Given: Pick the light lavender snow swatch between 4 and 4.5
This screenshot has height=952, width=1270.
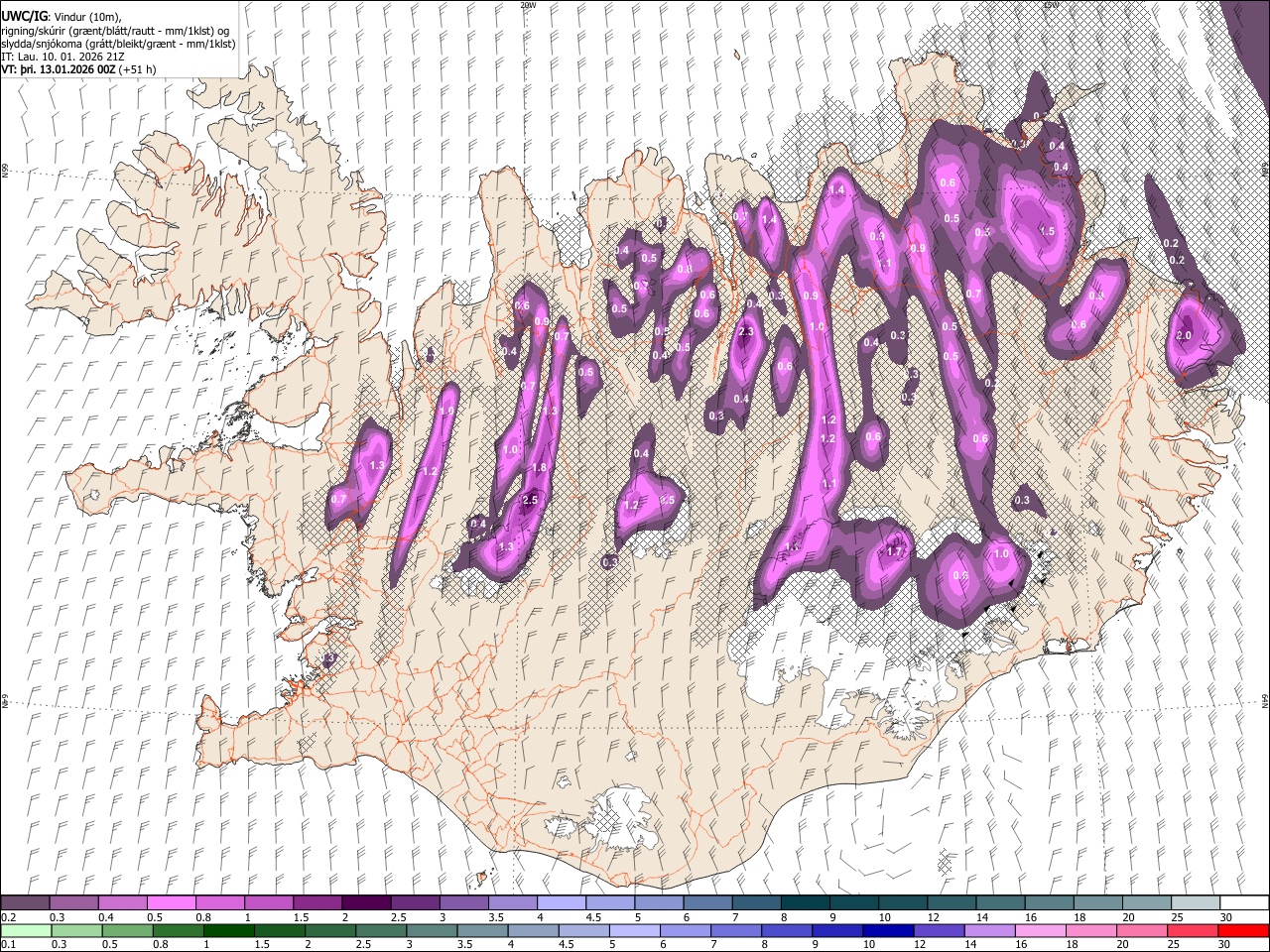Looking at the screenshot, I should (x=561, y=902).
